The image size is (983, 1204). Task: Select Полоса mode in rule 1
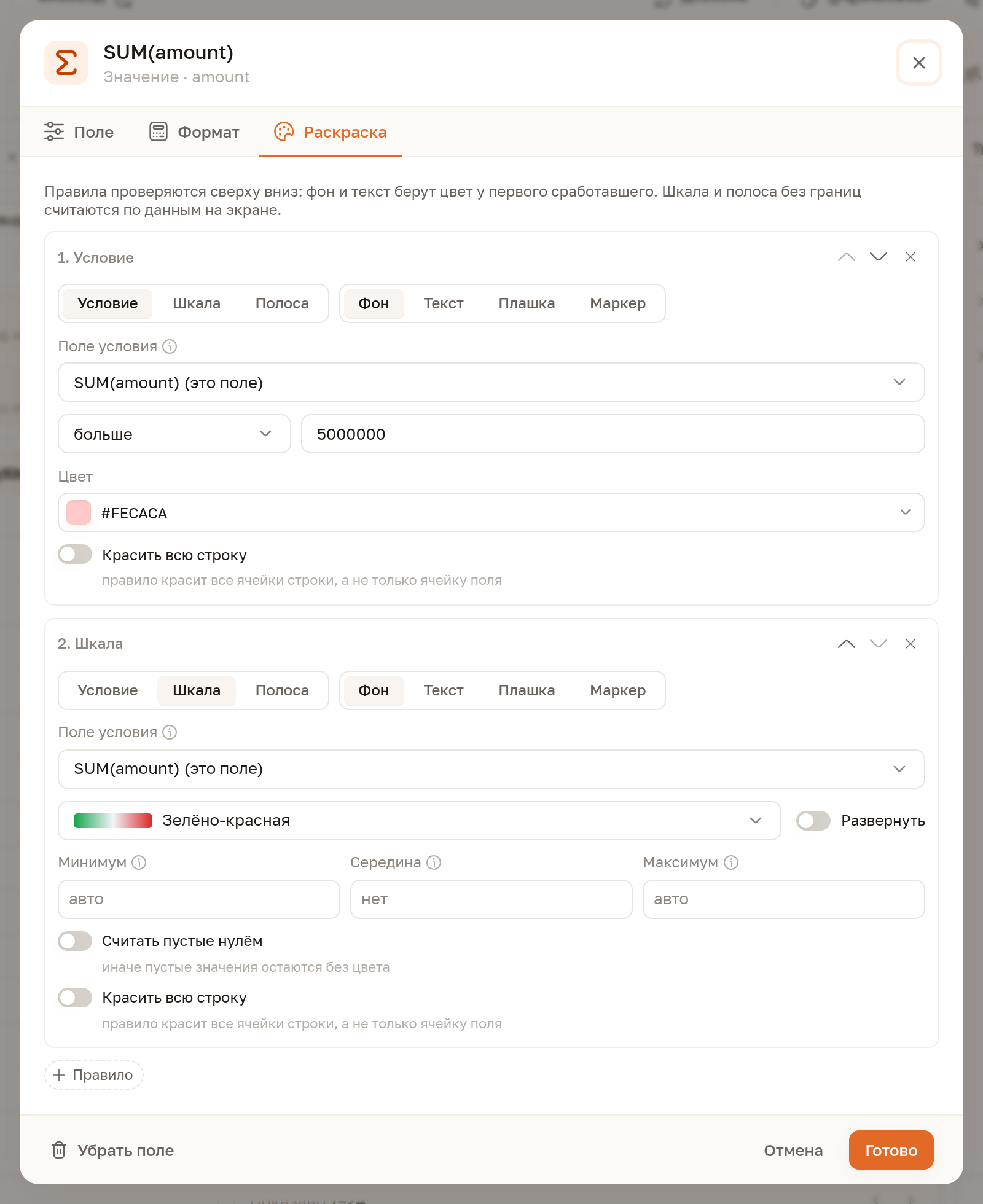coord(282,303)
